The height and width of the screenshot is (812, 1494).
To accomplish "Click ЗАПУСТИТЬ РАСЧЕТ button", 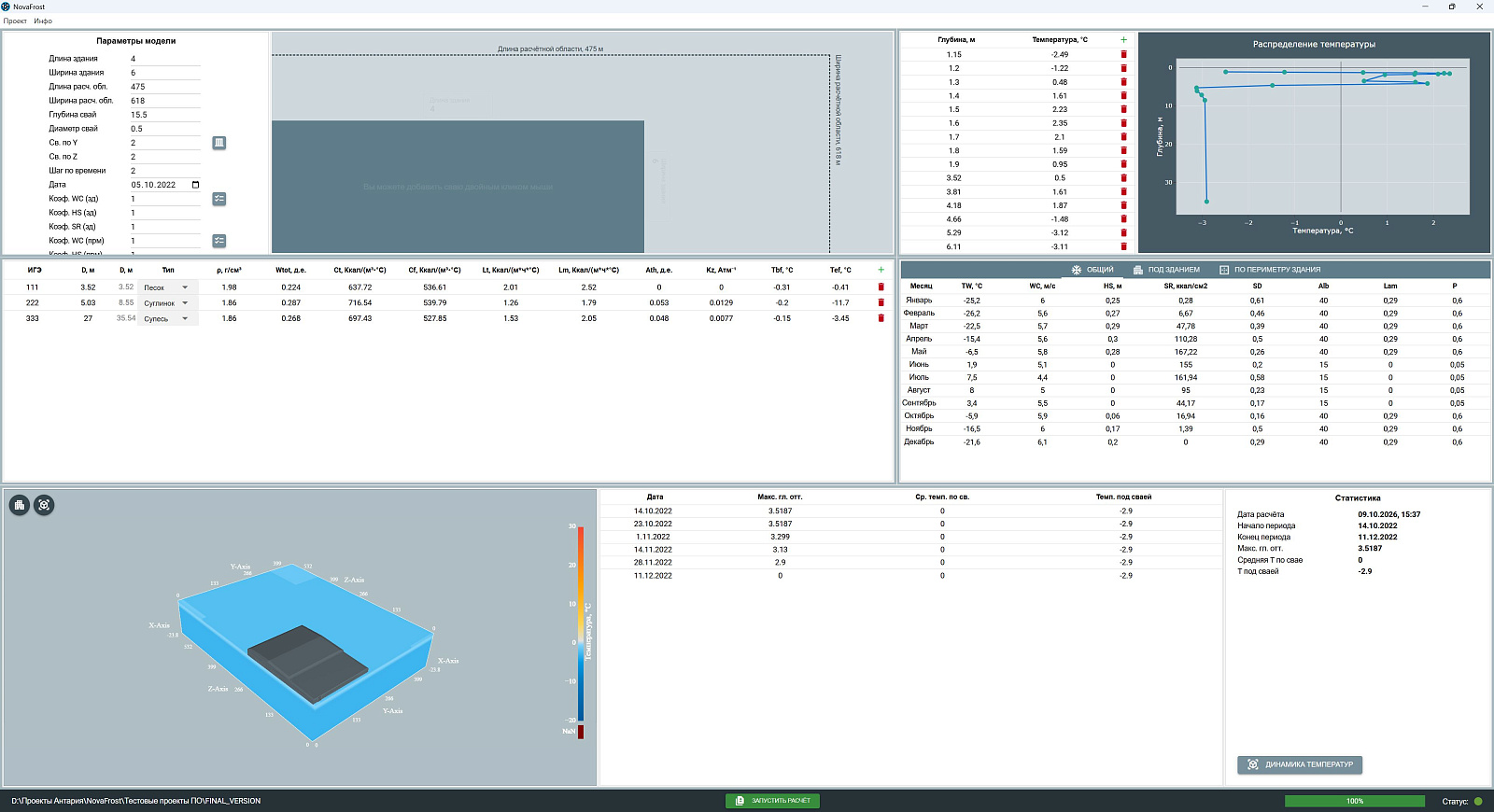I will (x=772, y=801).
